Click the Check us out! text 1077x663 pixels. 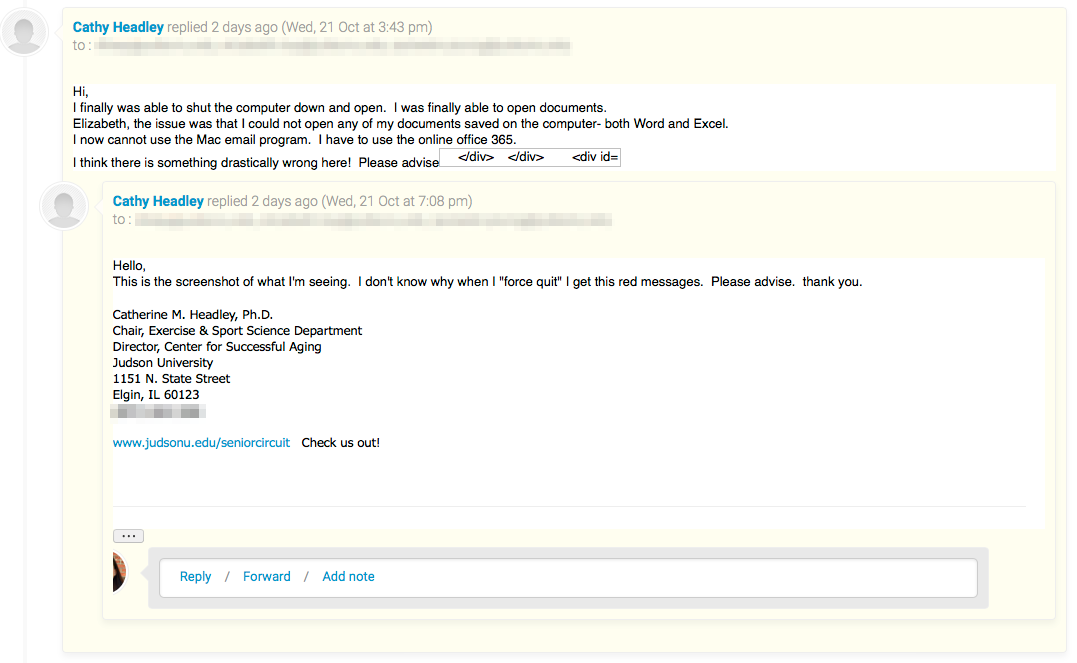click(x=341, y=443)
